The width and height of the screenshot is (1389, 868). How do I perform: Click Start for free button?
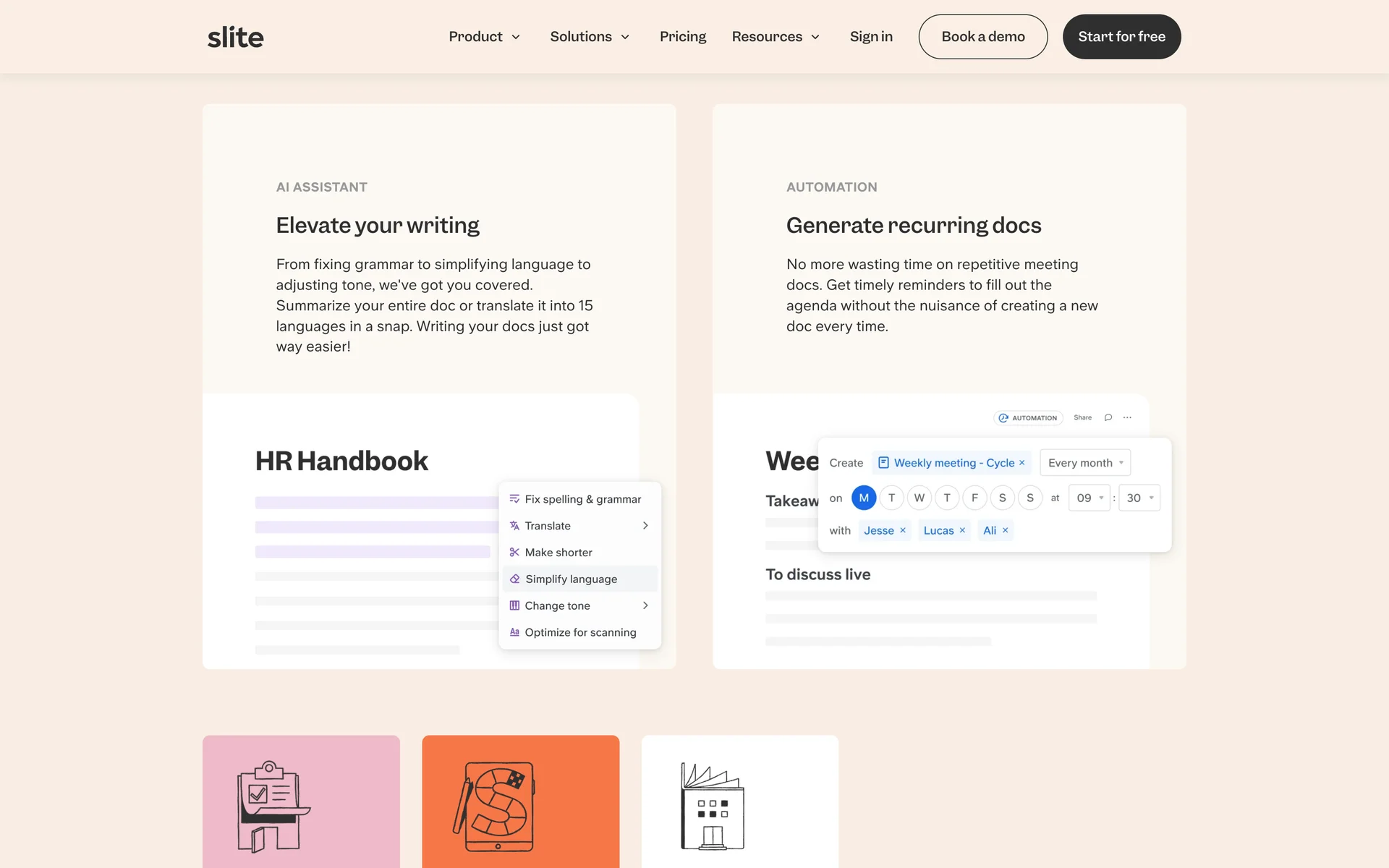(x=1121, y=37)
